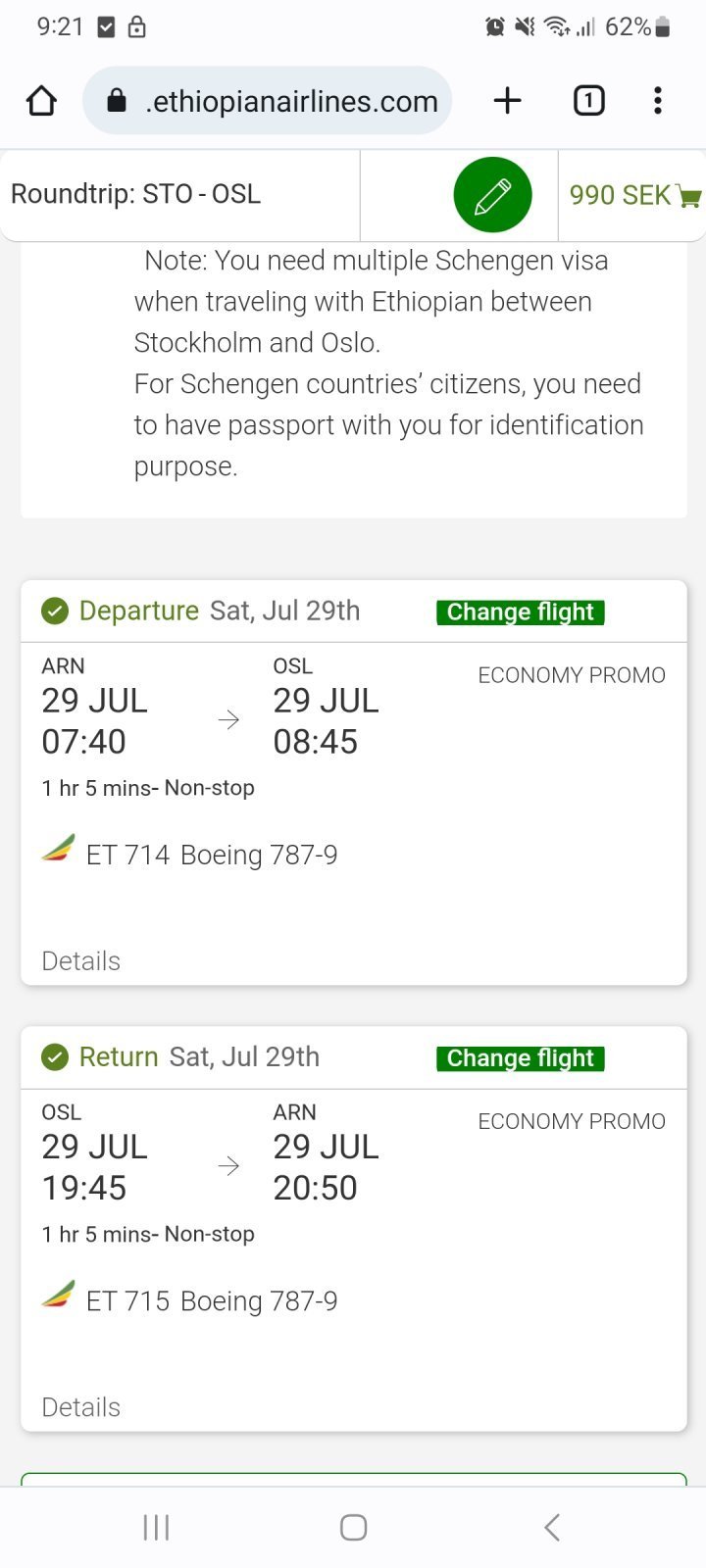The height and width of the screenshot is (1568, 706).
Task: Open a new tab with plus icon
Action: click(507, 100)
